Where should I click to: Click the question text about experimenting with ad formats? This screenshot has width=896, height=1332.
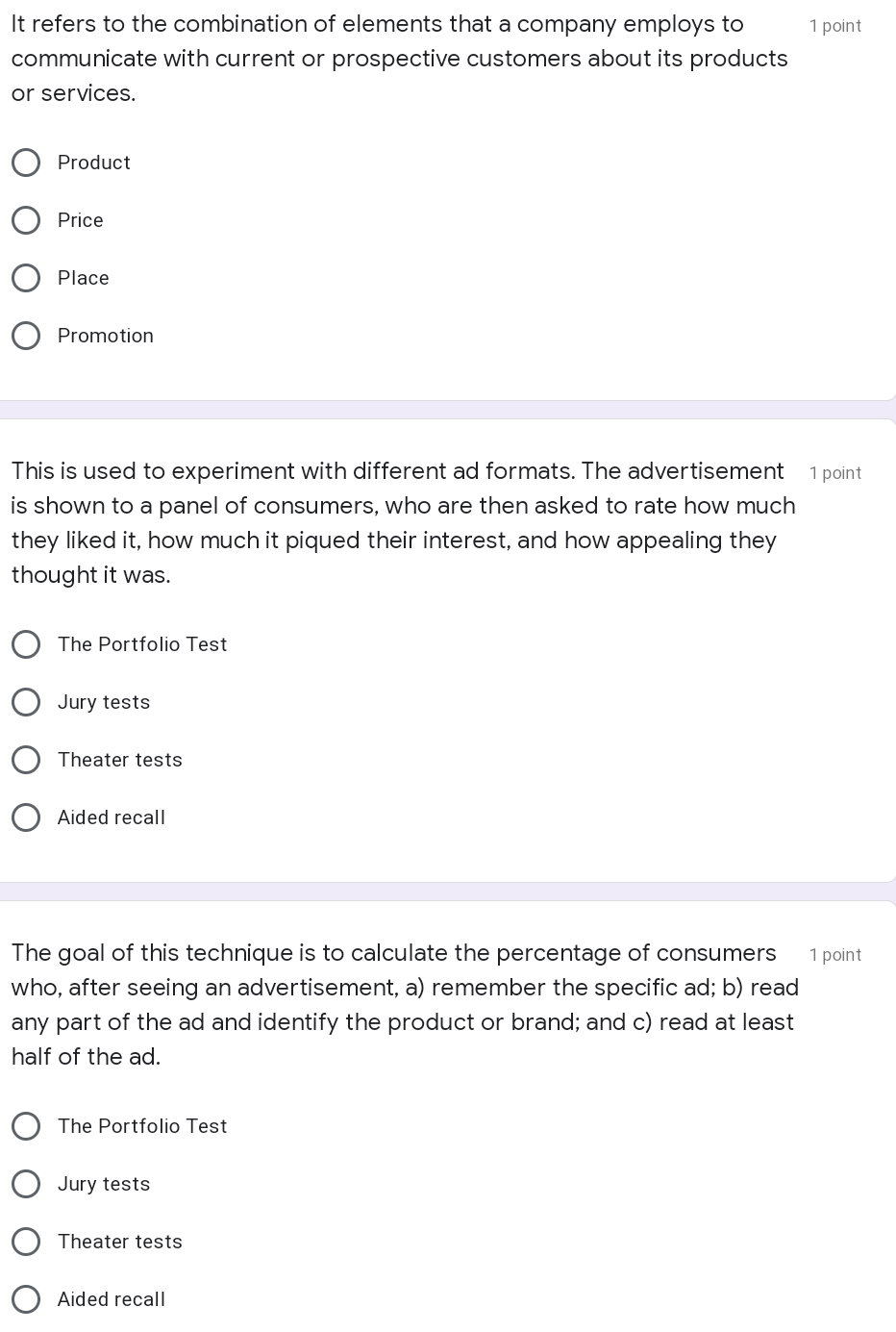pos(402,522)
